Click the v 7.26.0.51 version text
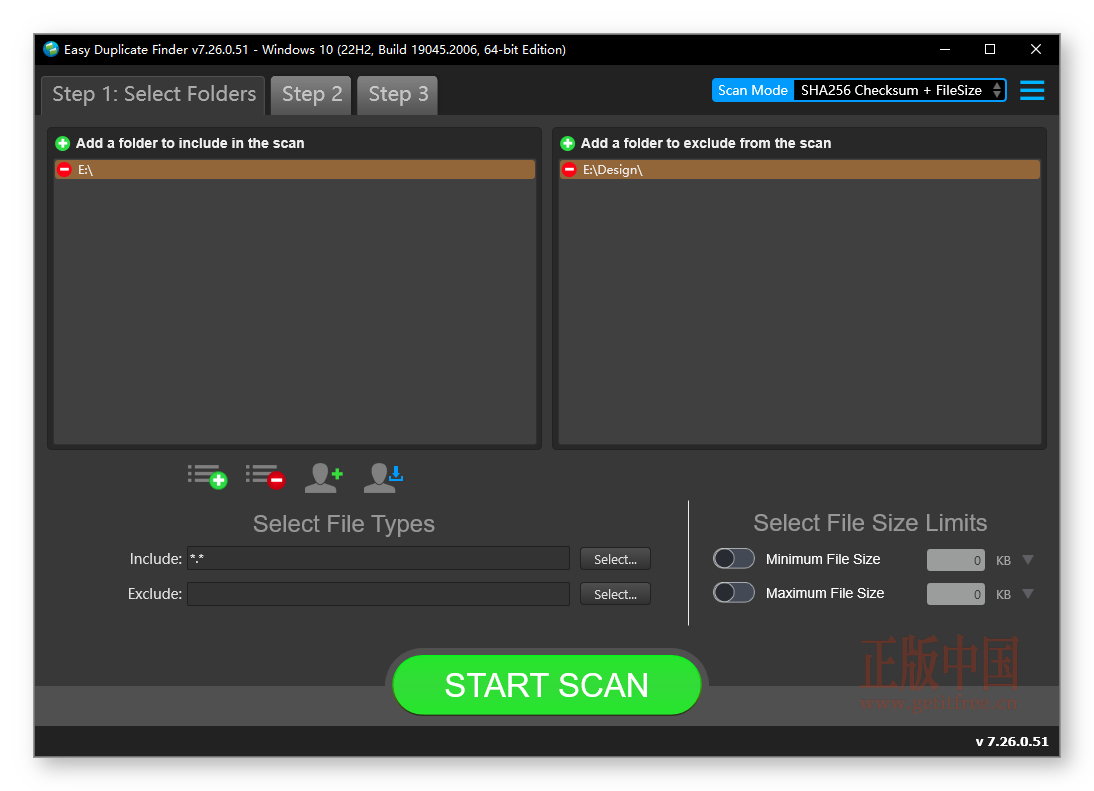The image size is (1094, 791). coord(1012,741)
